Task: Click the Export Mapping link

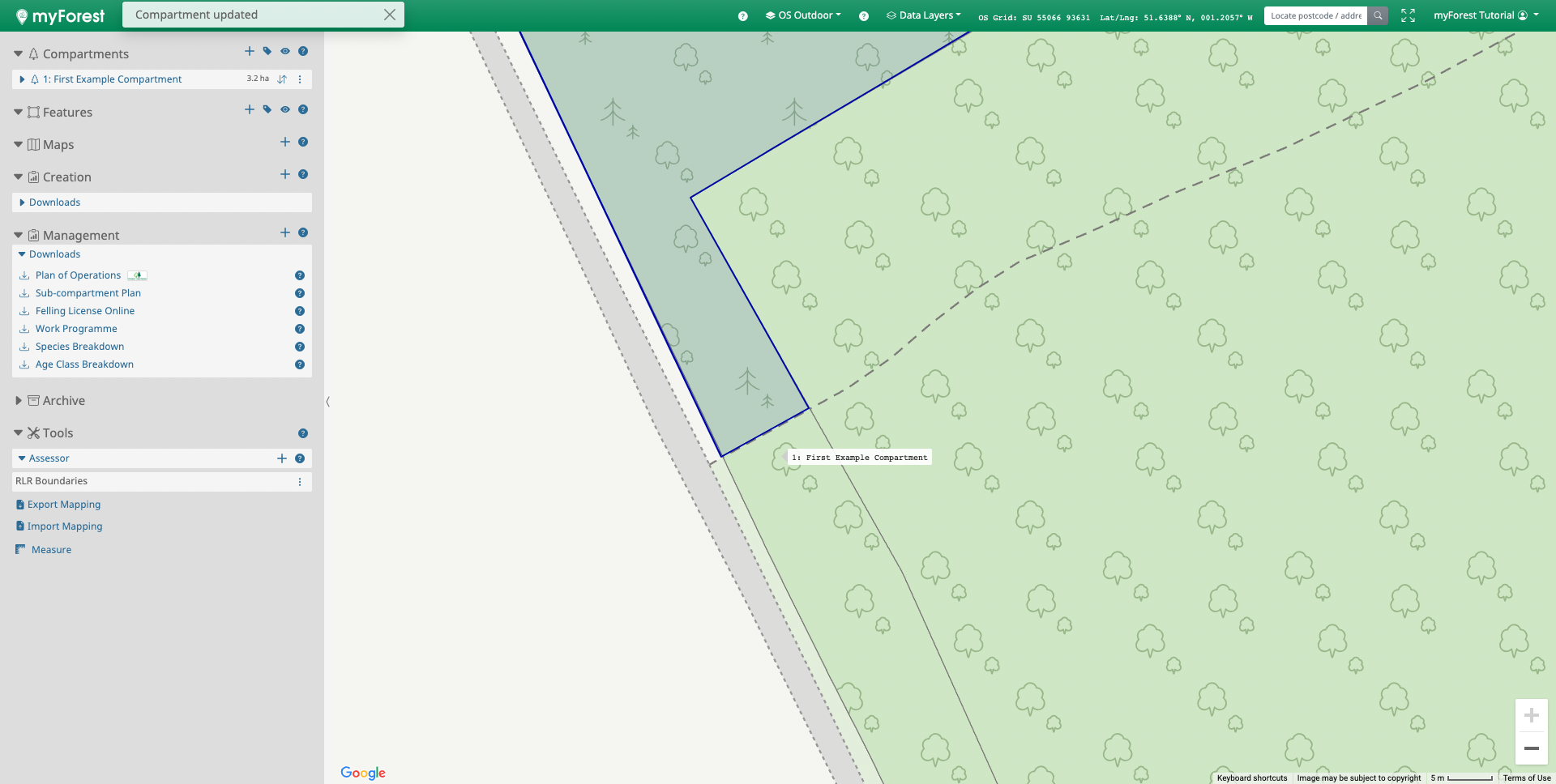Action: pyautogui.click(x=64, y=505)
